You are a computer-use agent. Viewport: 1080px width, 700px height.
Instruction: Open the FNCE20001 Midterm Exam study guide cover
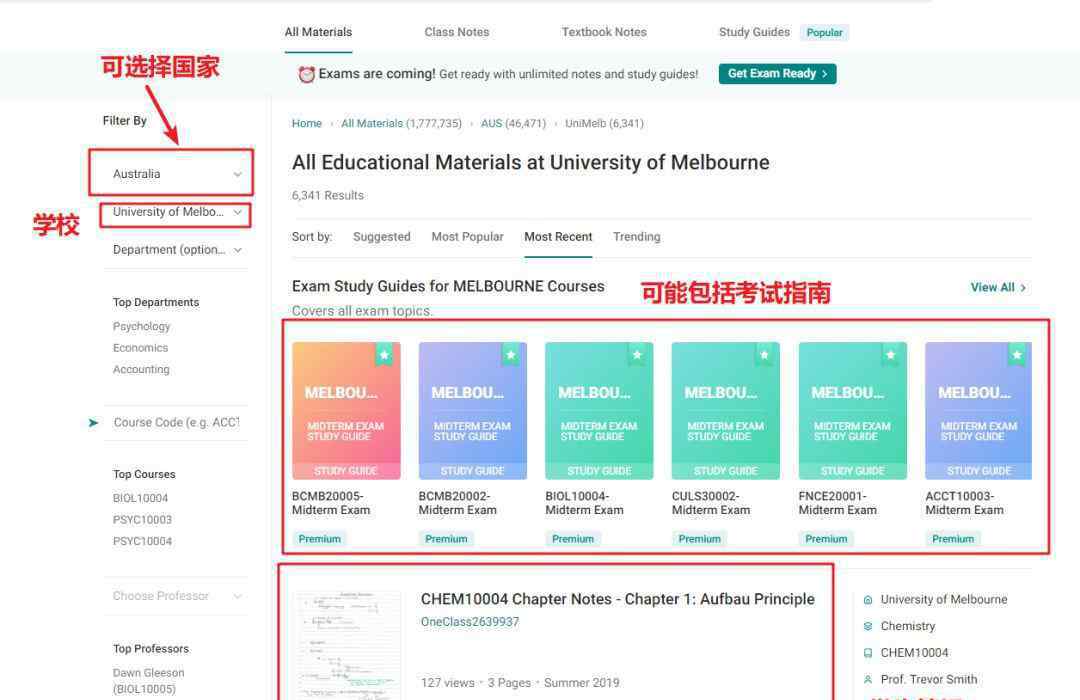click(x=853, y=411)
